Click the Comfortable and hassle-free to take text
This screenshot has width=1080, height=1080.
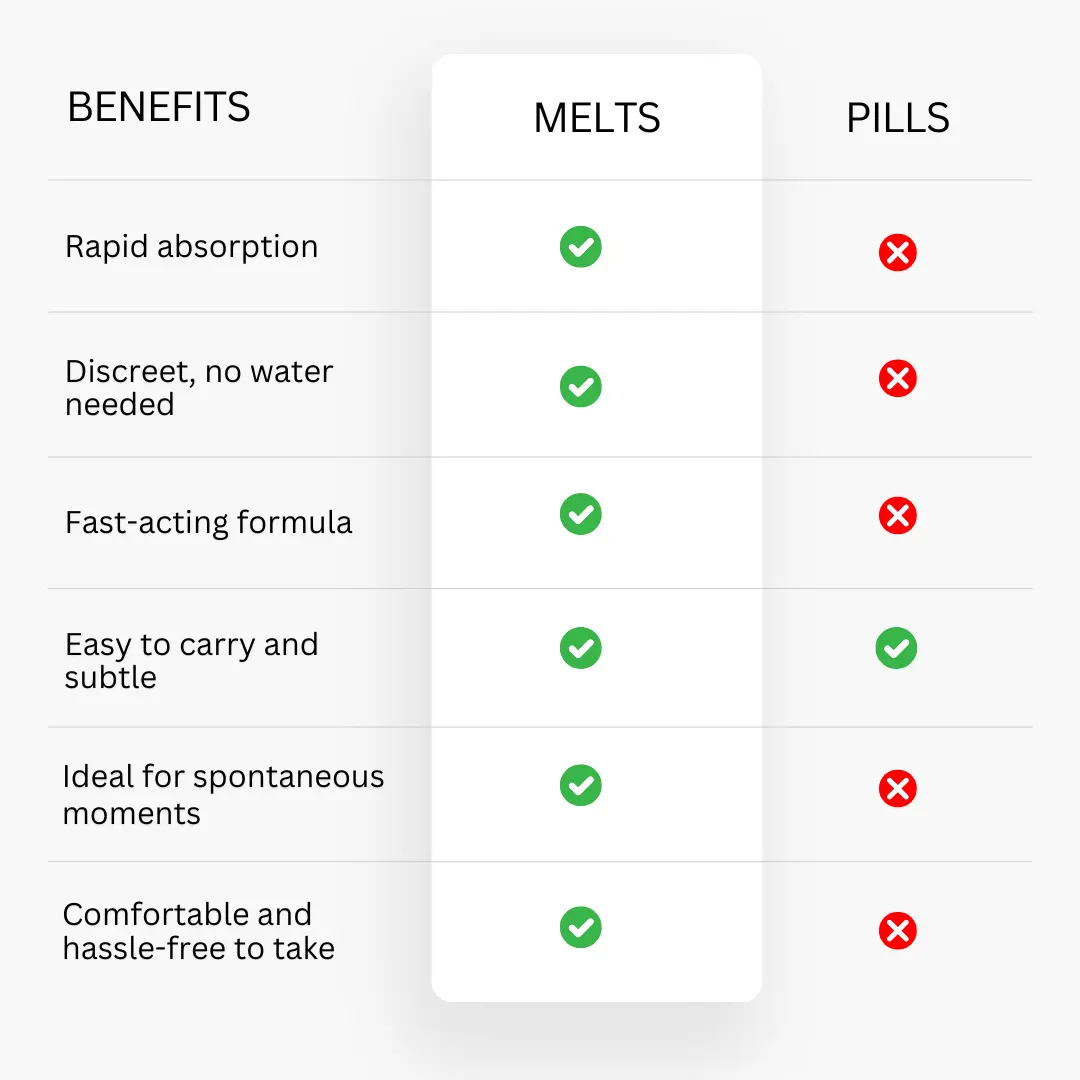click(198, 931)
